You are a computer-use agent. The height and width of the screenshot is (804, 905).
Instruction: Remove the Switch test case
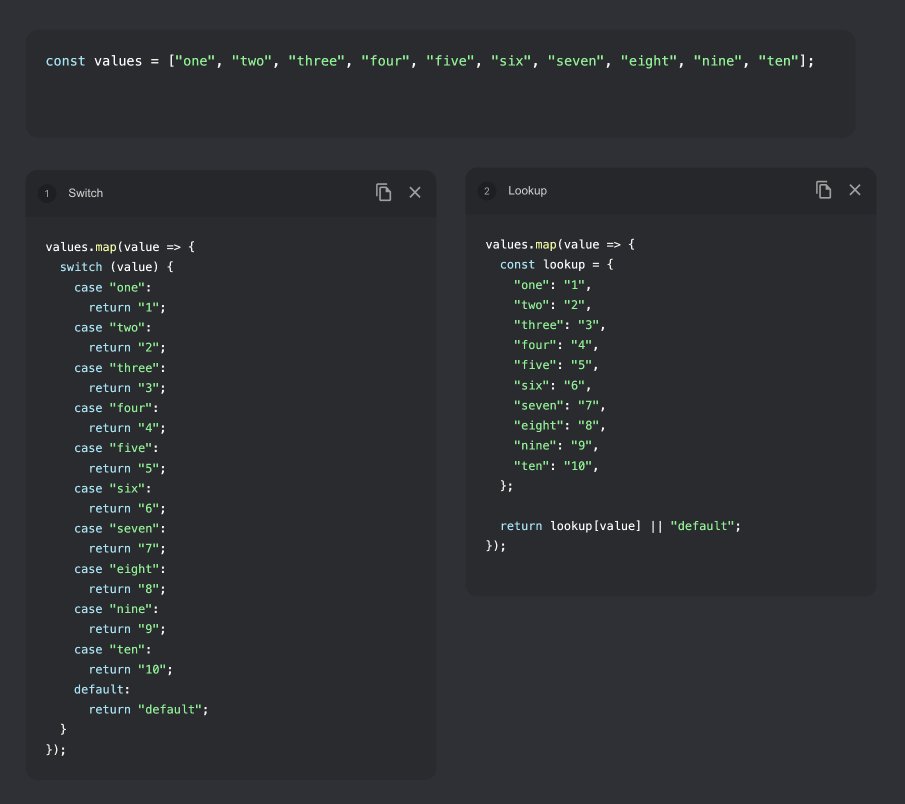coord(415,192)
